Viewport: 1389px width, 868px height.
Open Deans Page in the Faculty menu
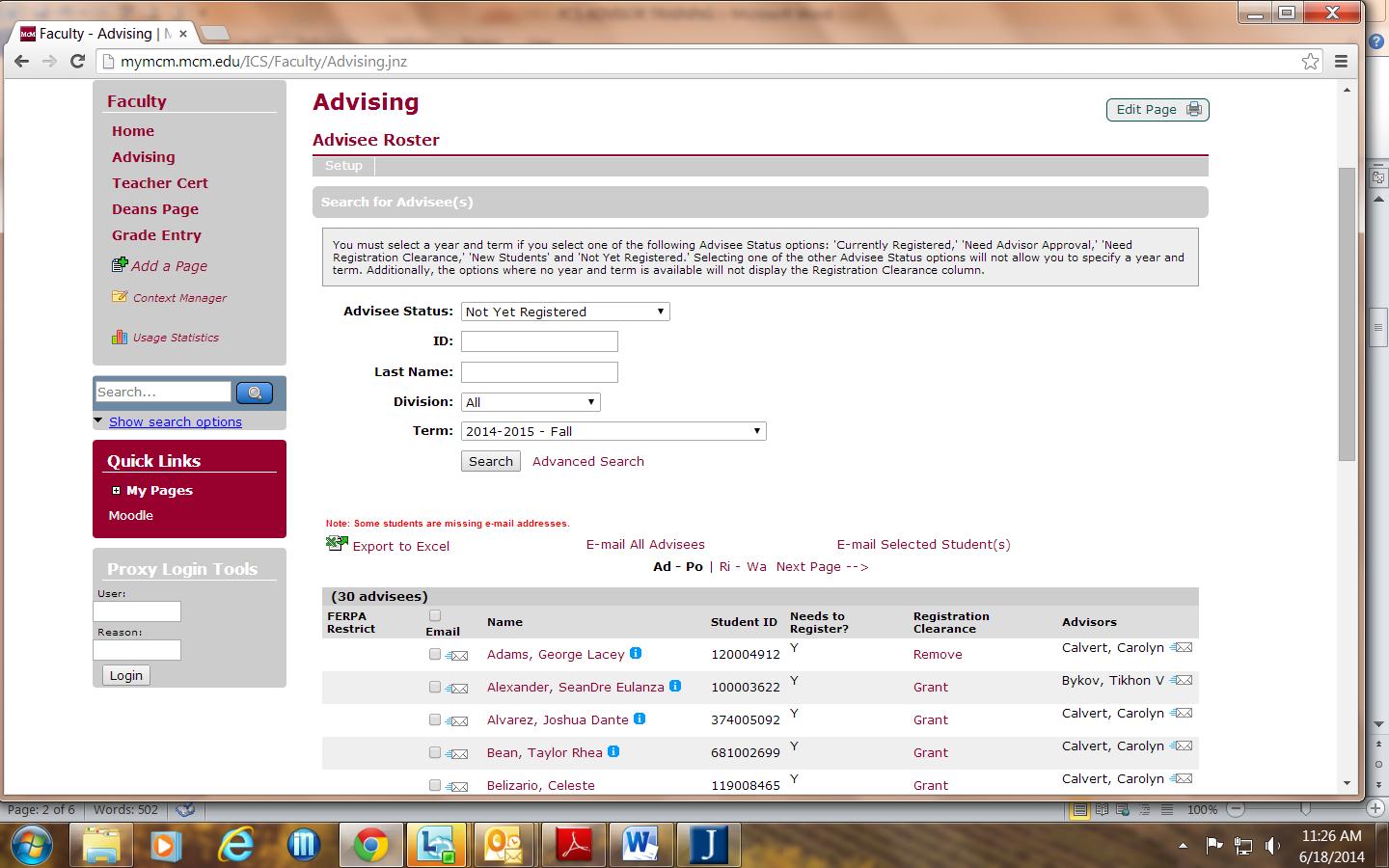[155, 209]
